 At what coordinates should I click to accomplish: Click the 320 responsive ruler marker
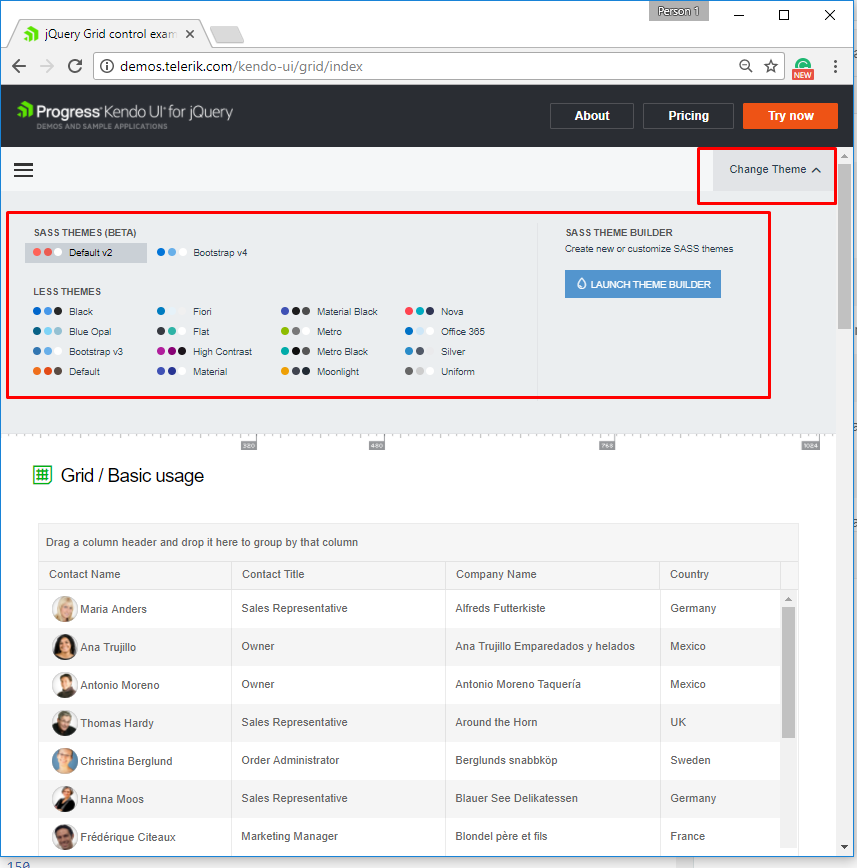(x=249, y=445)
